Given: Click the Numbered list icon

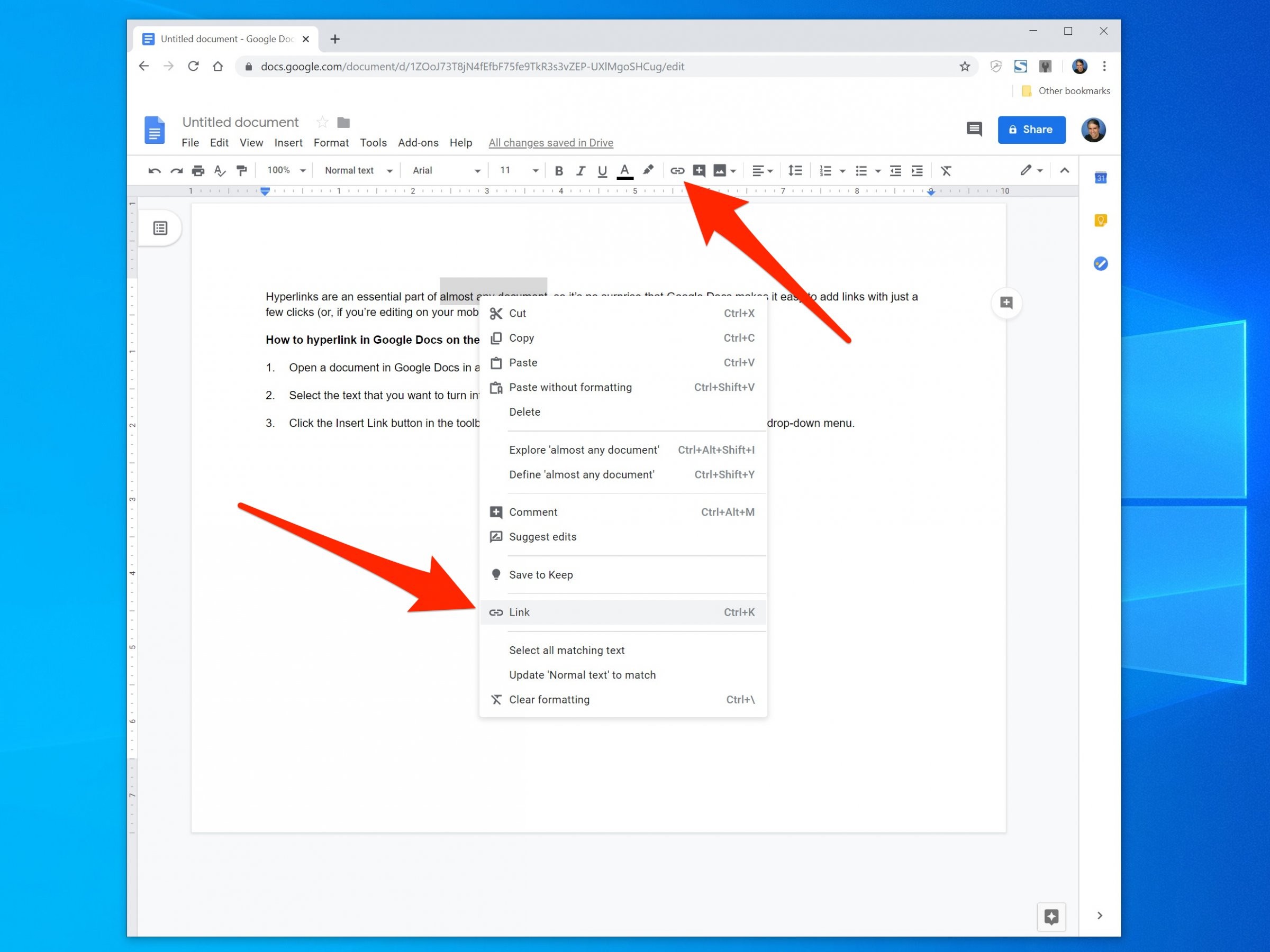Looking at the screenshot, I should click(826, 170).
